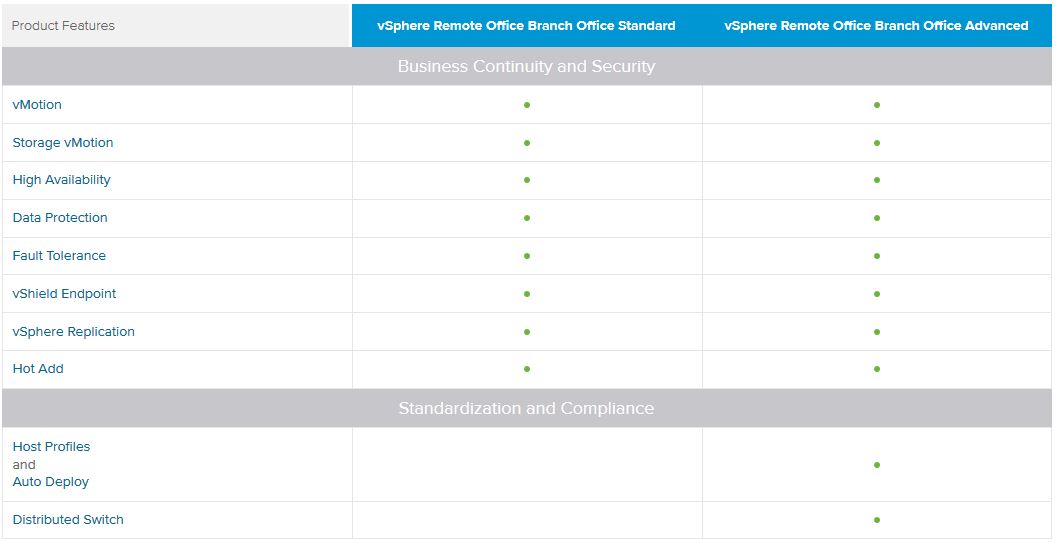The height and width of the screenshot is (543, 1056).
Task: Open the vShield Endpoint link
Action: [x=64, y=294]
